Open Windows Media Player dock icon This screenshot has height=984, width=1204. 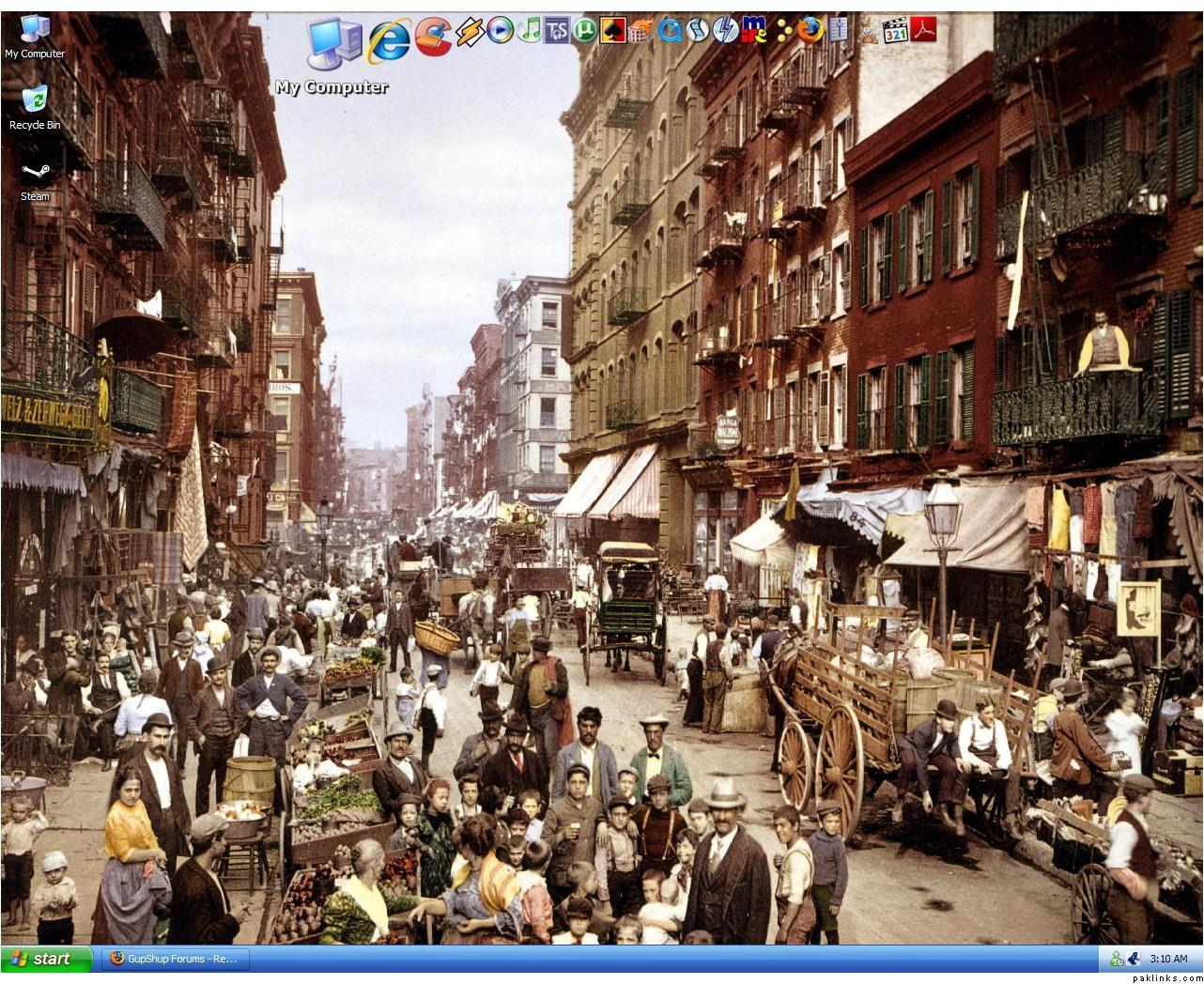point(501,31)
